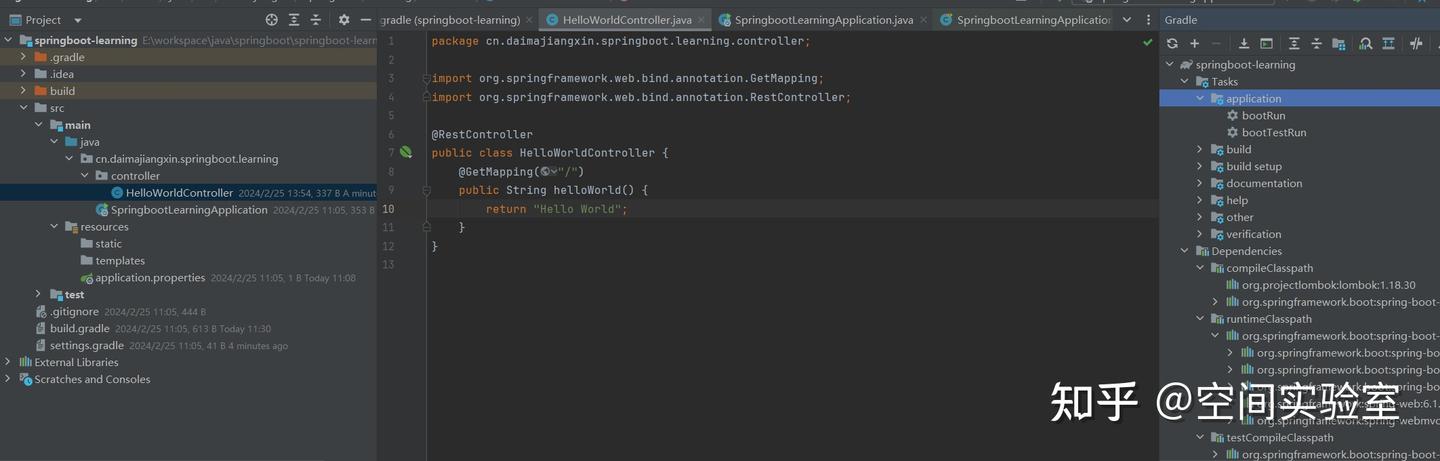Expand the test folder
Viewport: 1440px width, 461px height.
coord(39,295)
